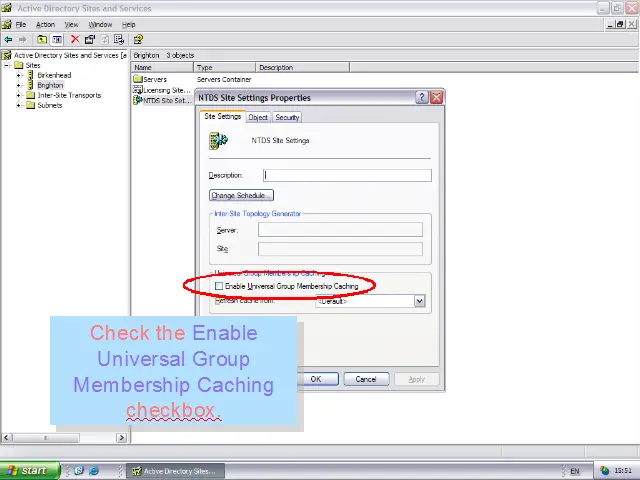Open the File menu
Screen dimensions: 640x480
[21, 24]
